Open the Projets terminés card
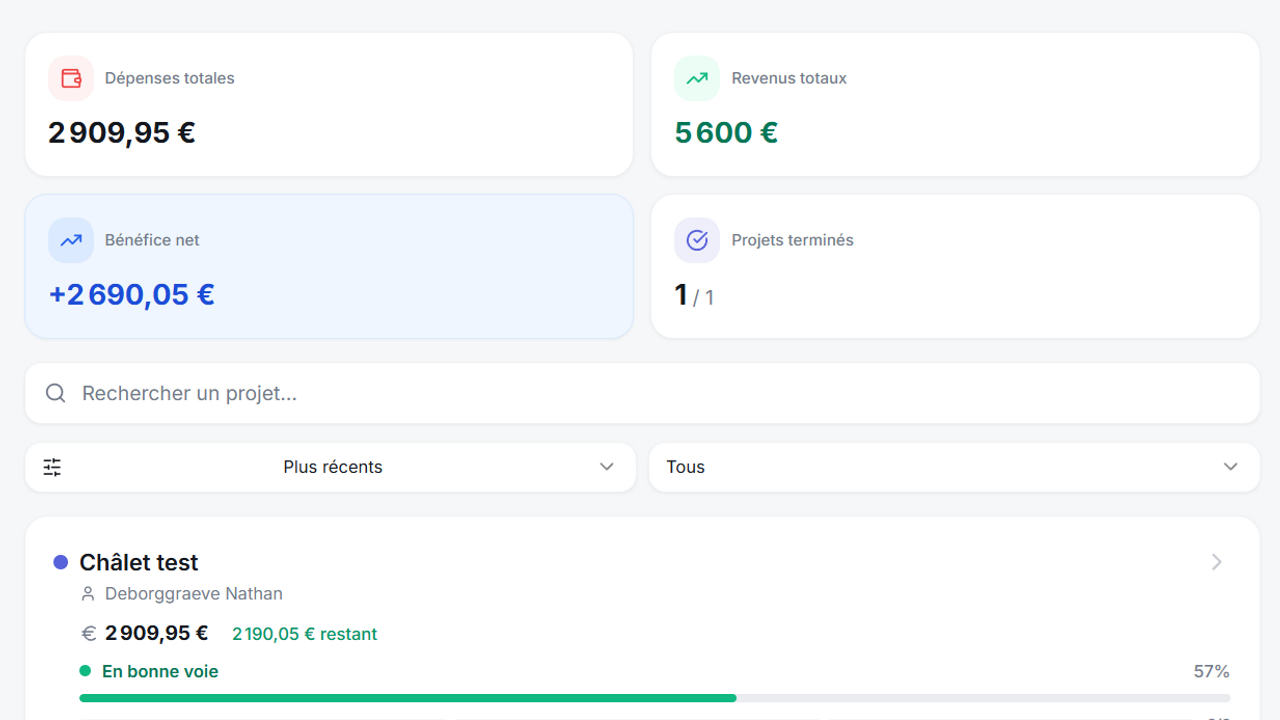The height and width of the screenshot is (720, 1280). [x=955, y=266]
